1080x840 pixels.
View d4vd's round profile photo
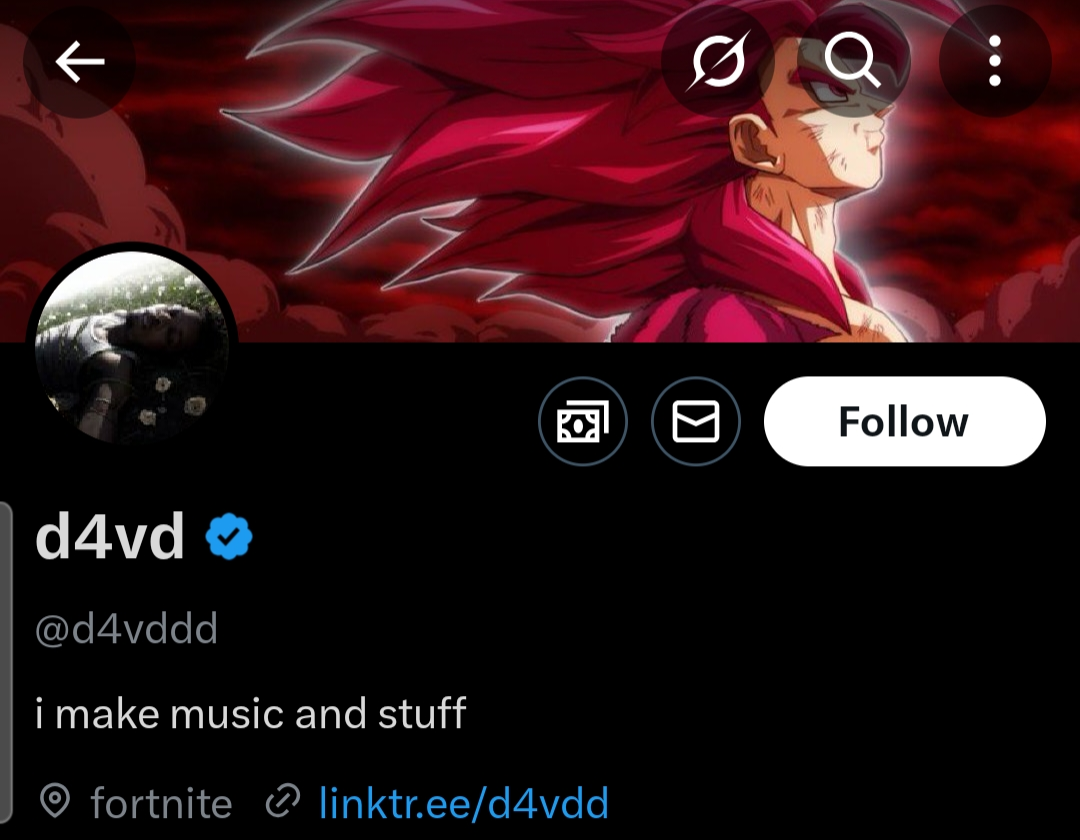[x=132, y=348]
